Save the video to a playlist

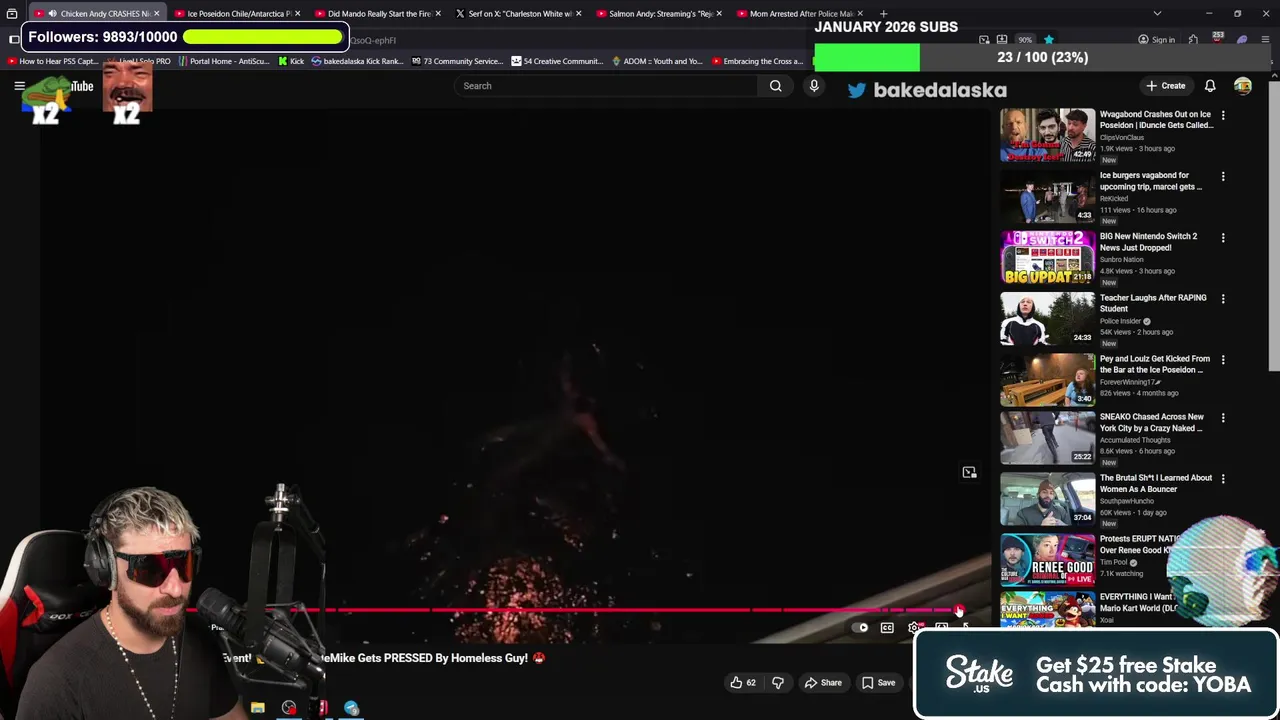pyautogui.click(x=879, y=683)
